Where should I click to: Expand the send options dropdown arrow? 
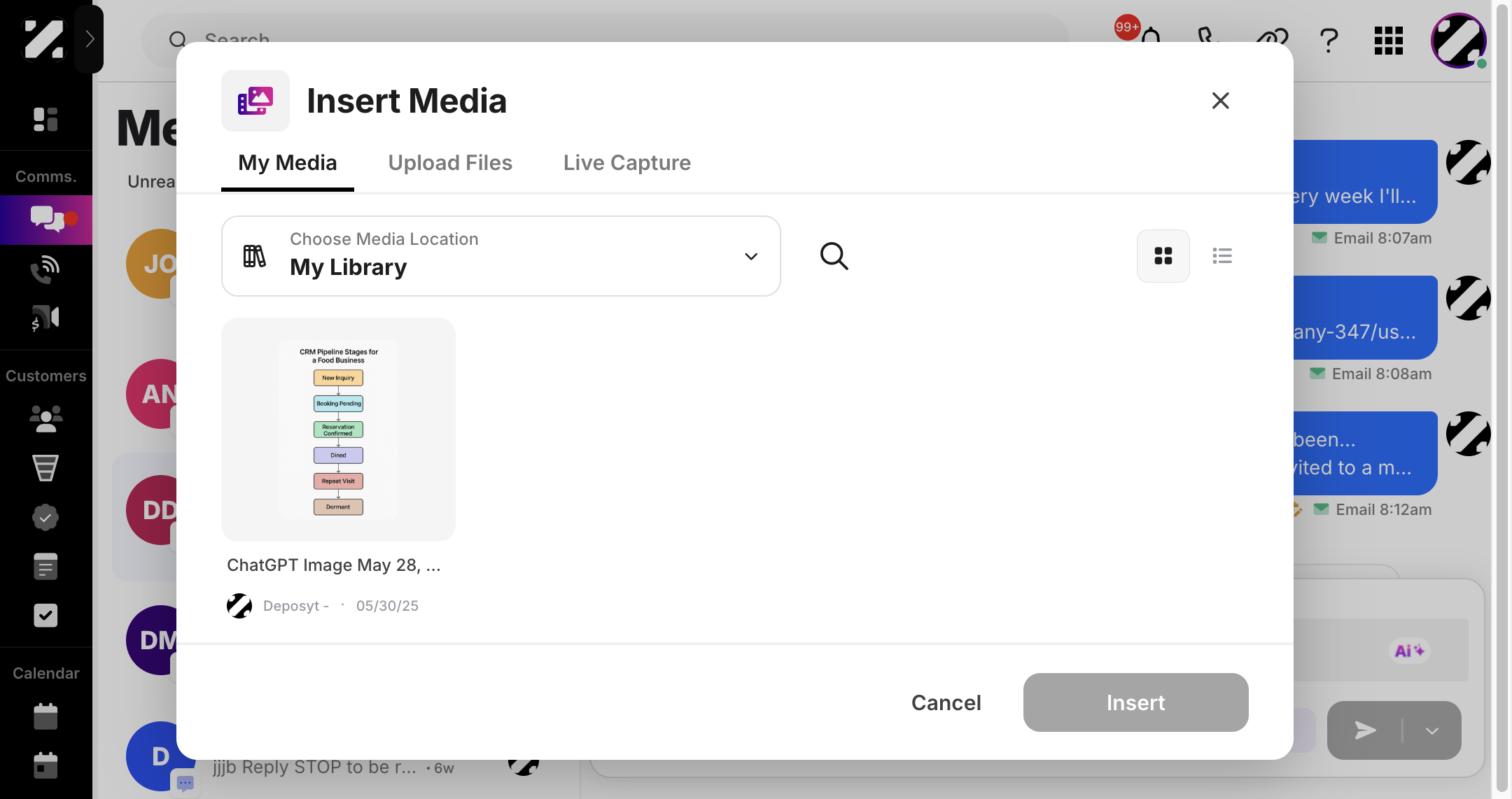[x=1432, y=730]
